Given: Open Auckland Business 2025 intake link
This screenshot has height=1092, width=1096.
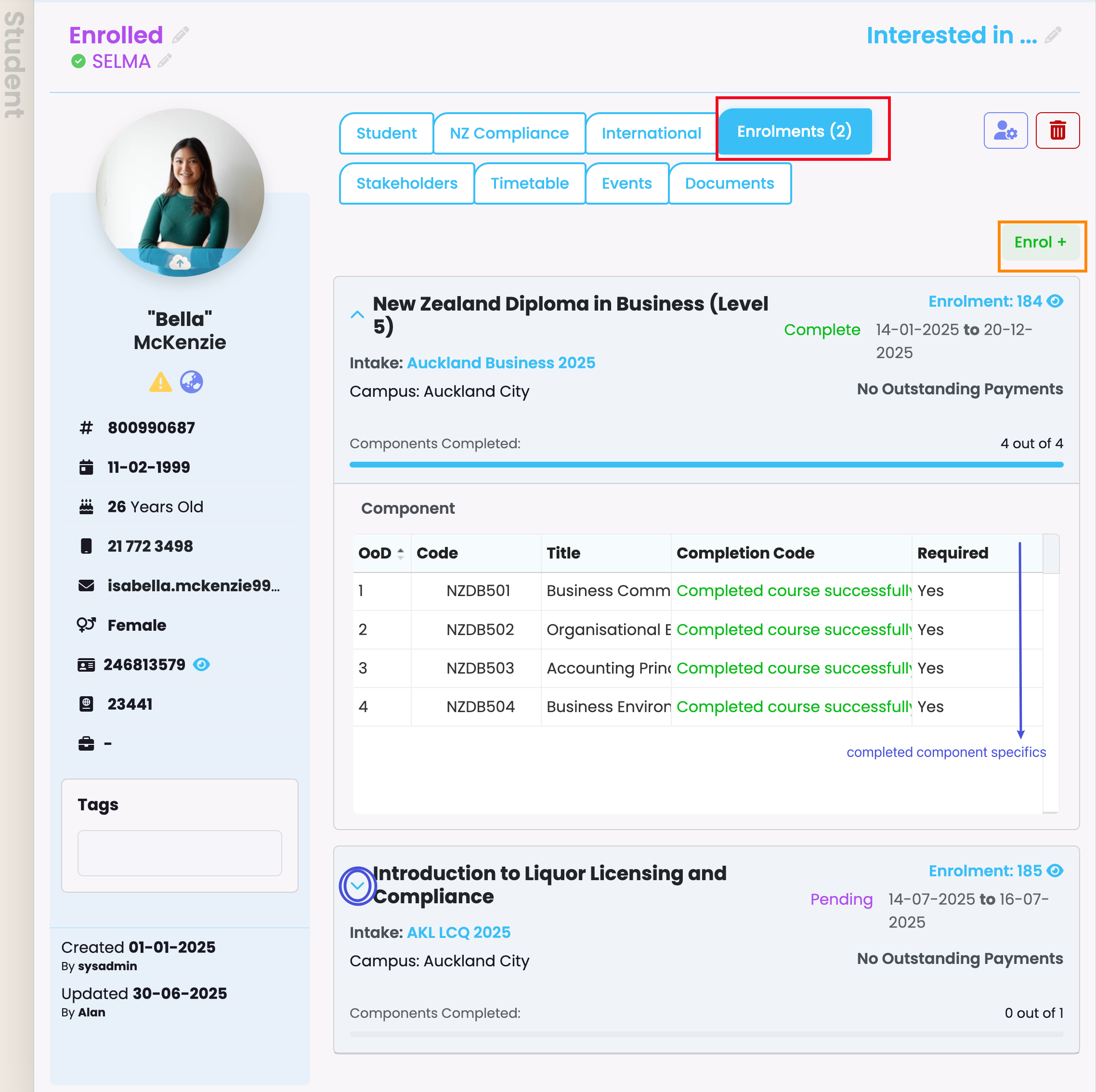Looking at the screenshot, I should [x=501, y=363].
